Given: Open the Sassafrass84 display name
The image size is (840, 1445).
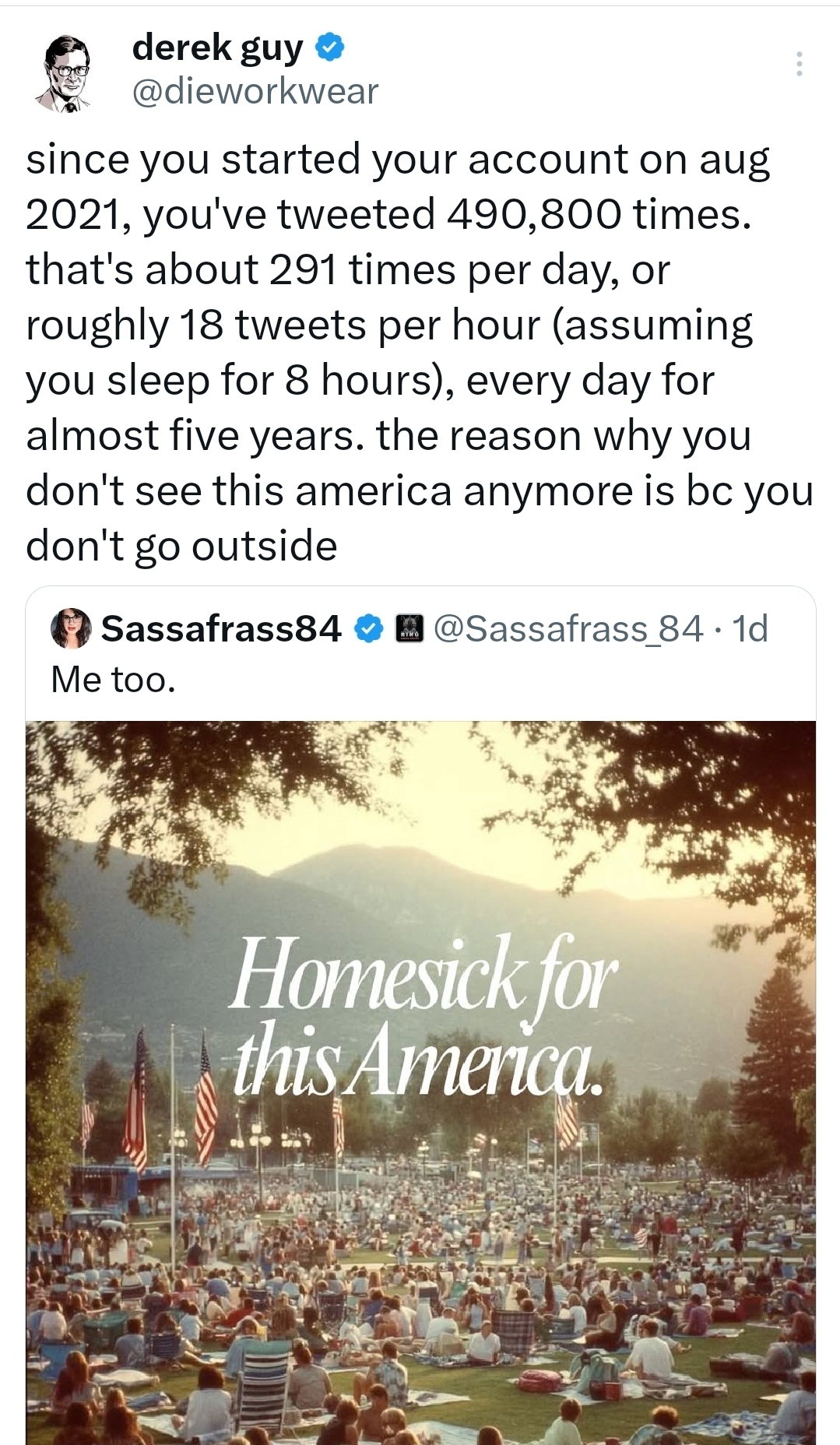Looking at the screenshot, I should click(221, 629).
